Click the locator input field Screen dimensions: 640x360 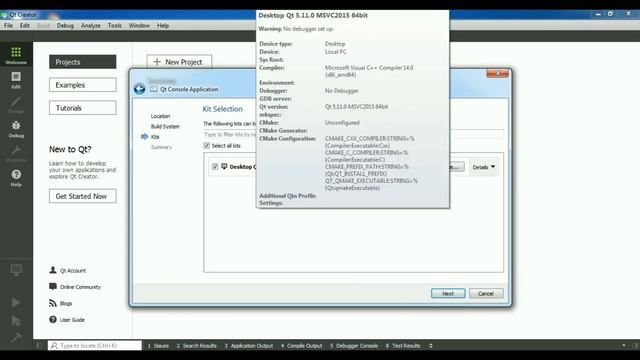point(95,346)
